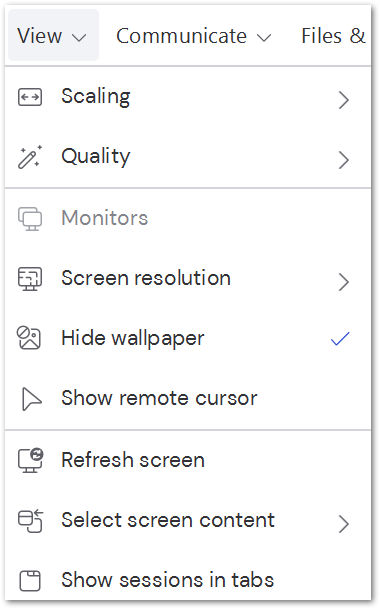Uncheck the Hide wallpaper checkmark
Screen dimensions: 380x609
(x=340, y=338)
